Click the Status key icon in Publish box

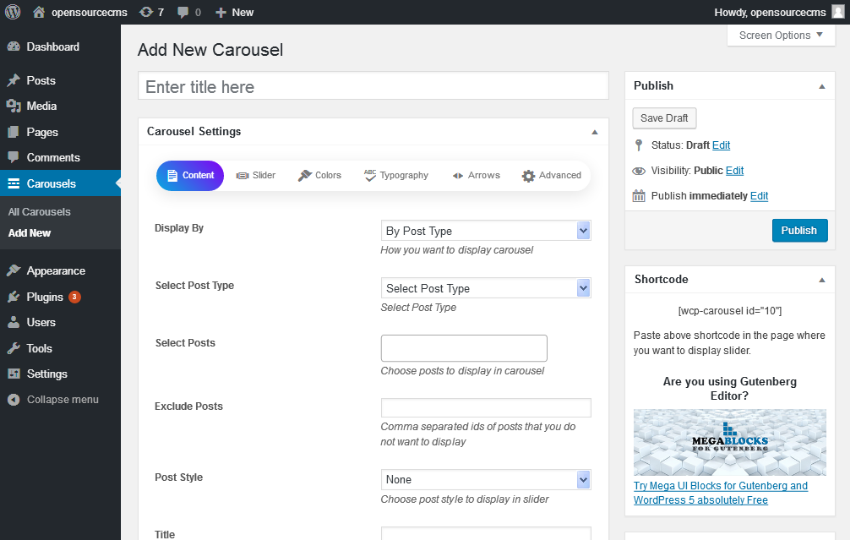tap(639, 145)
